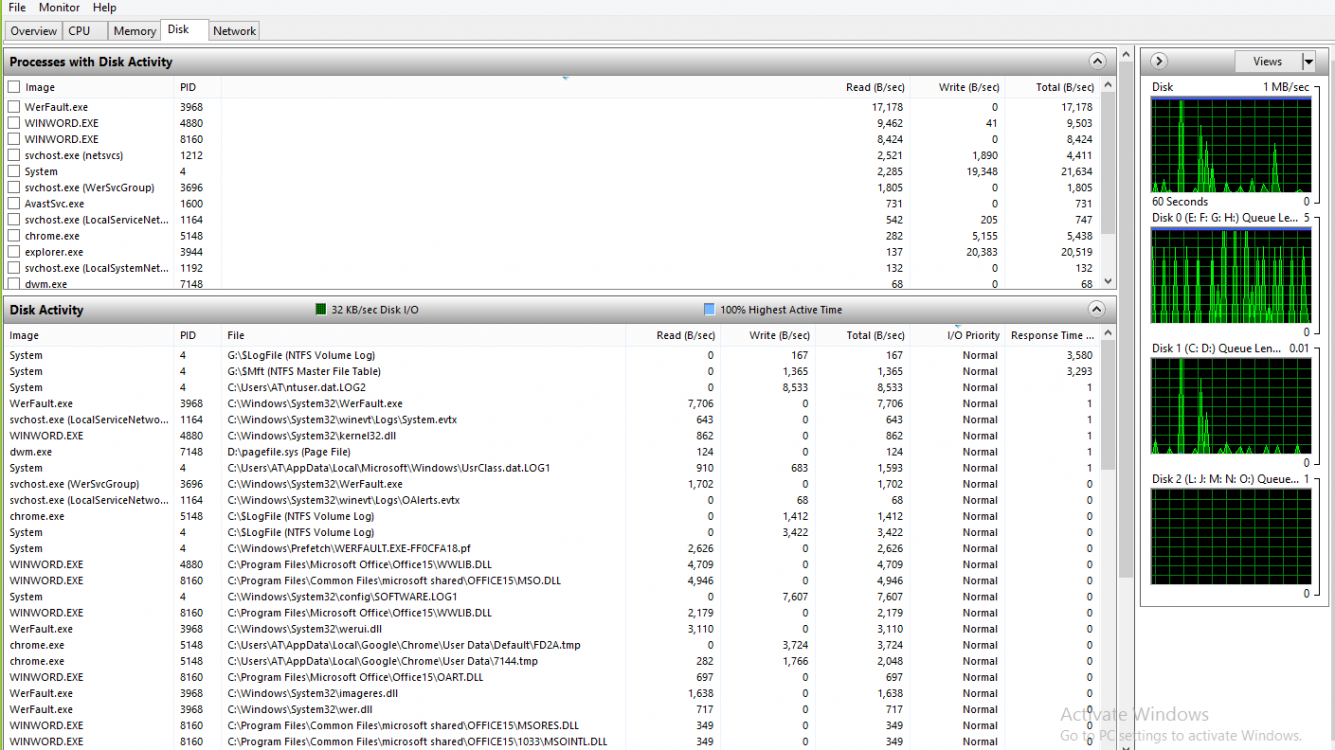The height and width of the screenshot is (750, 1335).
Task: Sort processes by the Write (B/sec) column
Action: click(969, 87)
